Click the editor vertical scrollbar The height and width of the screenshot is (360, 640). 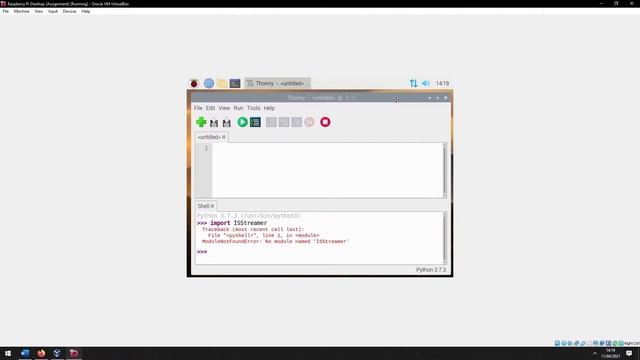[x=444, y=171]
